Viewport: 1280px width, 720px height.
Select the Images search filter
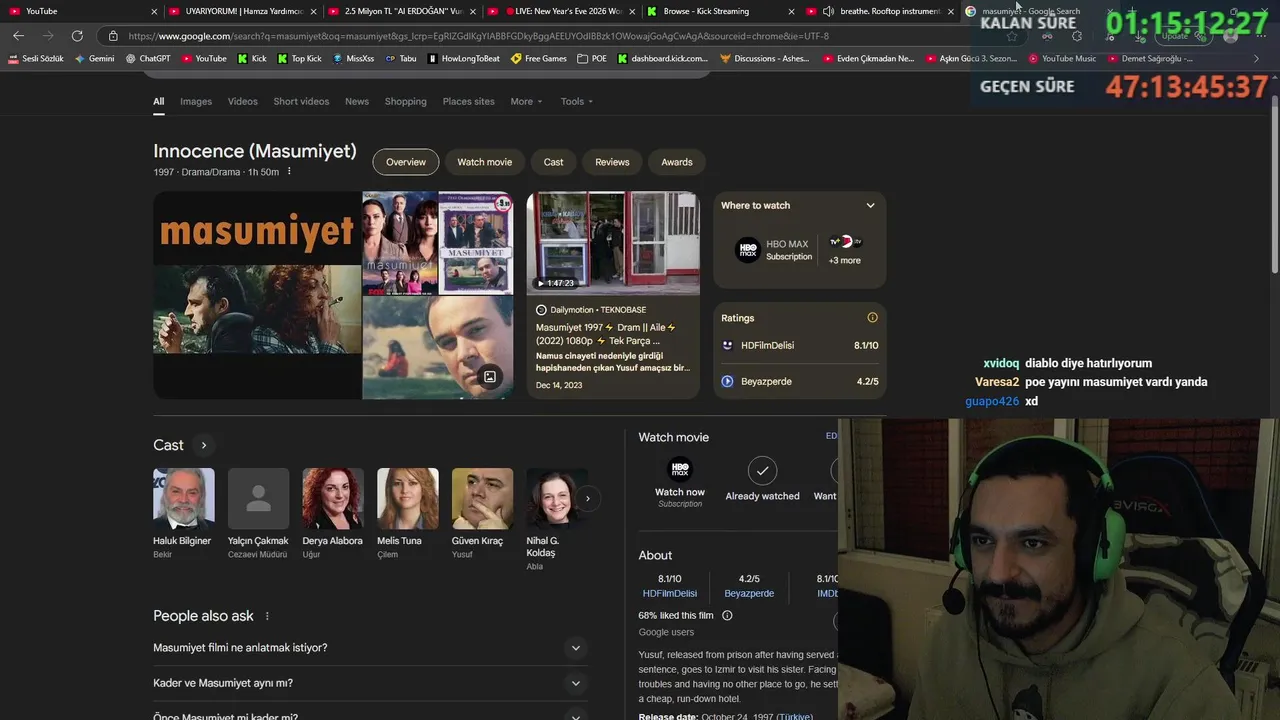tap(196, 101)
